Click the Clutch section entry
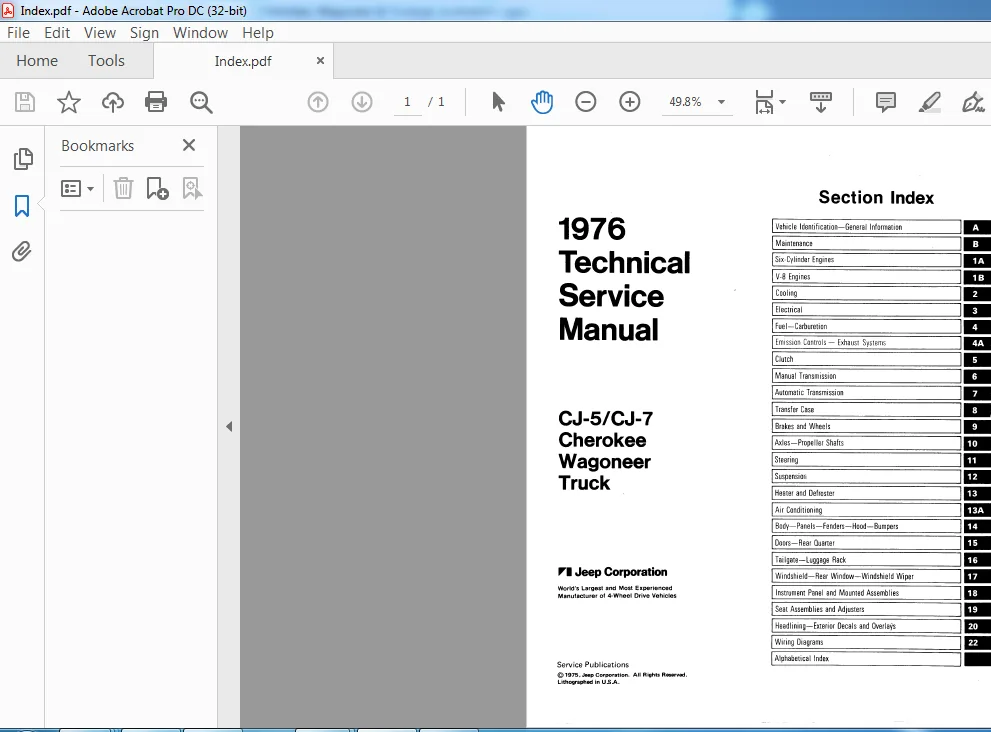 click(866, 359)
